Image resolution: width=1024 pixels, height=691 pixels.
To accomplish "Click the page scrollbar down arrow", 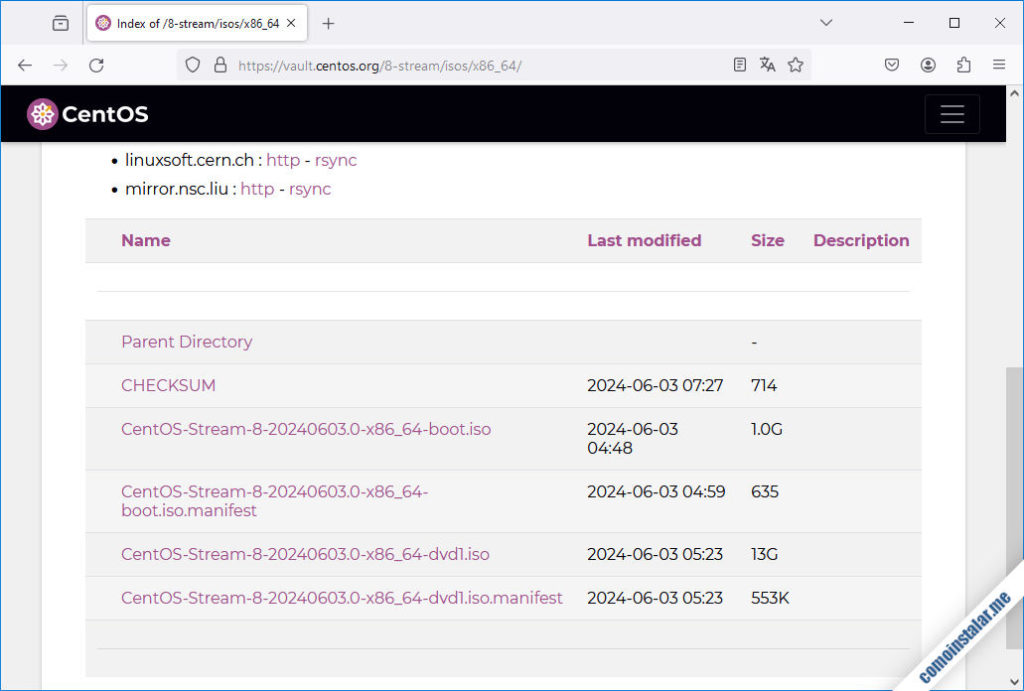I will [1014, 683].
